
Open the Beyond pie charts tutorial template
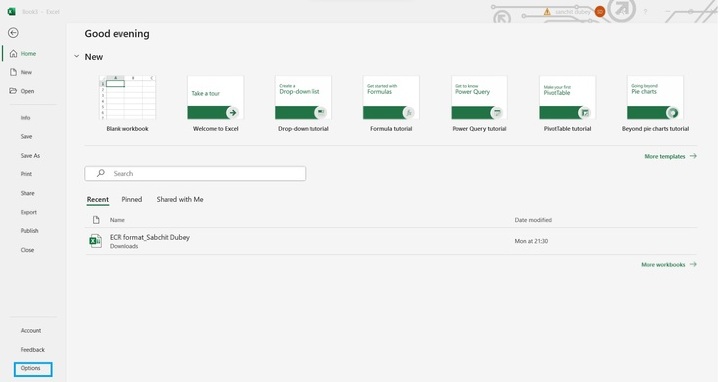(655, 104)
